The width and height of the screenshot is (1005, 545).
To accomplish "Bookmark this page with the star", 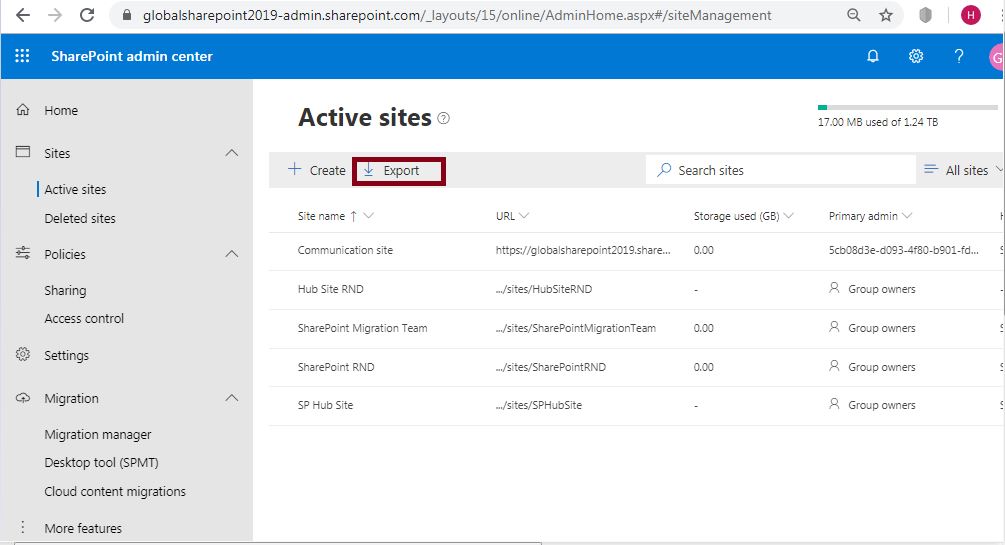I will 886,15.
